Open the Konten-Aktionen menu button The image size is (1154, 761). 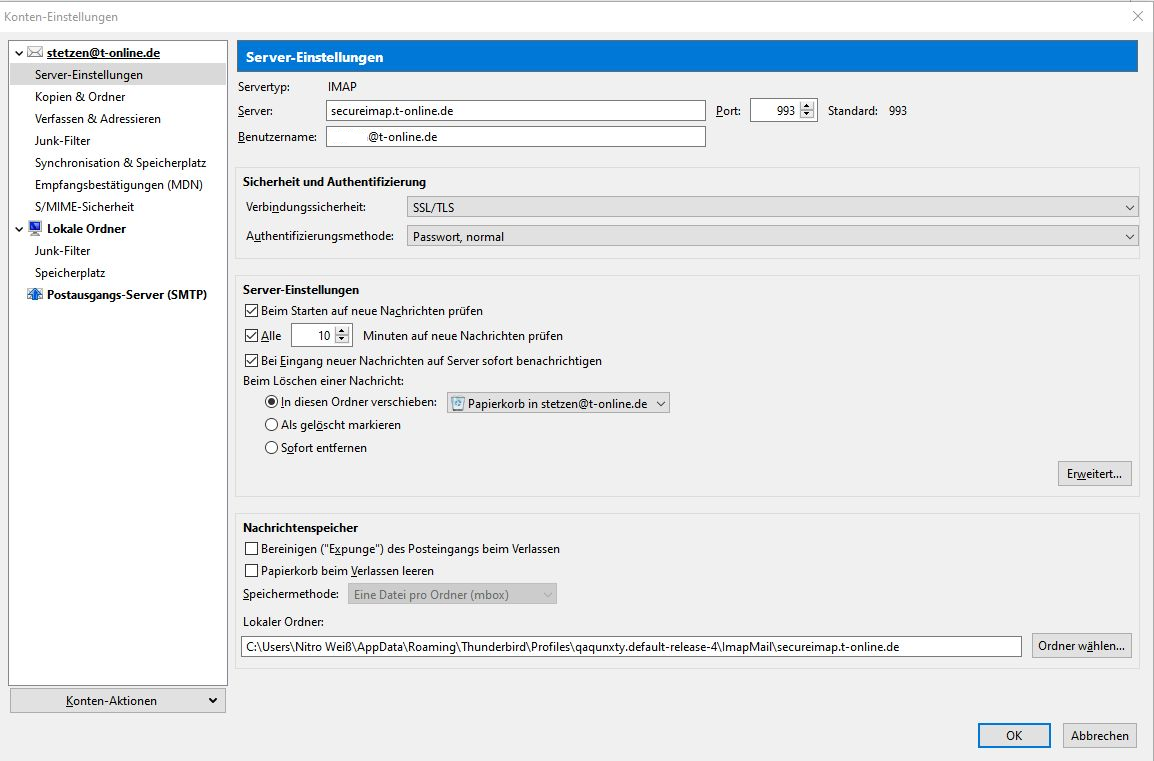(118, 701)
